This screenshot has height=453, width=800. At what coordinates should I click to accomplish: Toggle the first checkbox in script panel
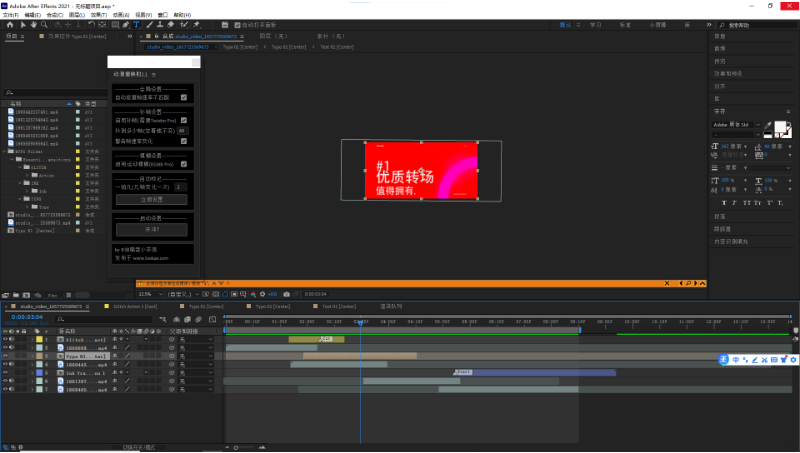[x=184, y=97]
